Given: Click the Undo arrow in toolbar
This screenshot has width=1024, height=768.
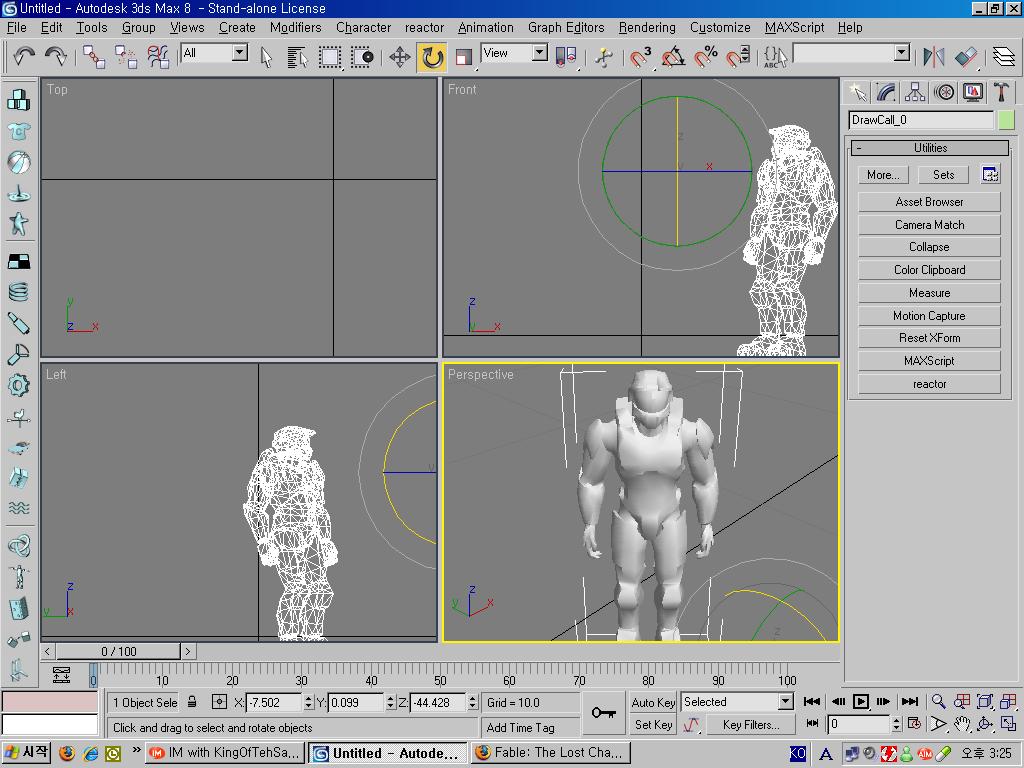Looking at the screenshot, I should pyautogui.click(x=23, y=57).
